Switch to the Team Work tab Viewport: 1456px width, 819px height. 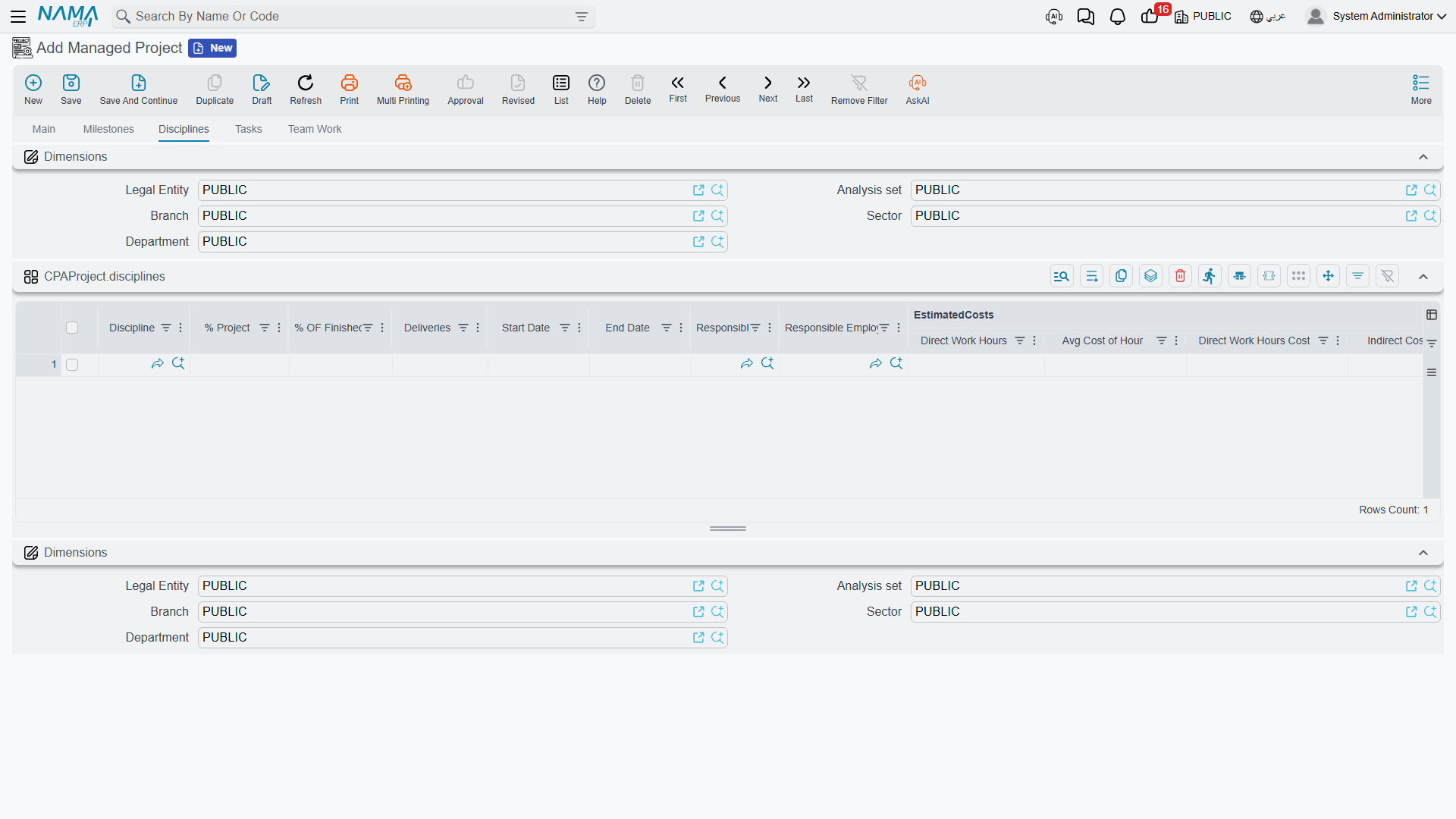315,129
